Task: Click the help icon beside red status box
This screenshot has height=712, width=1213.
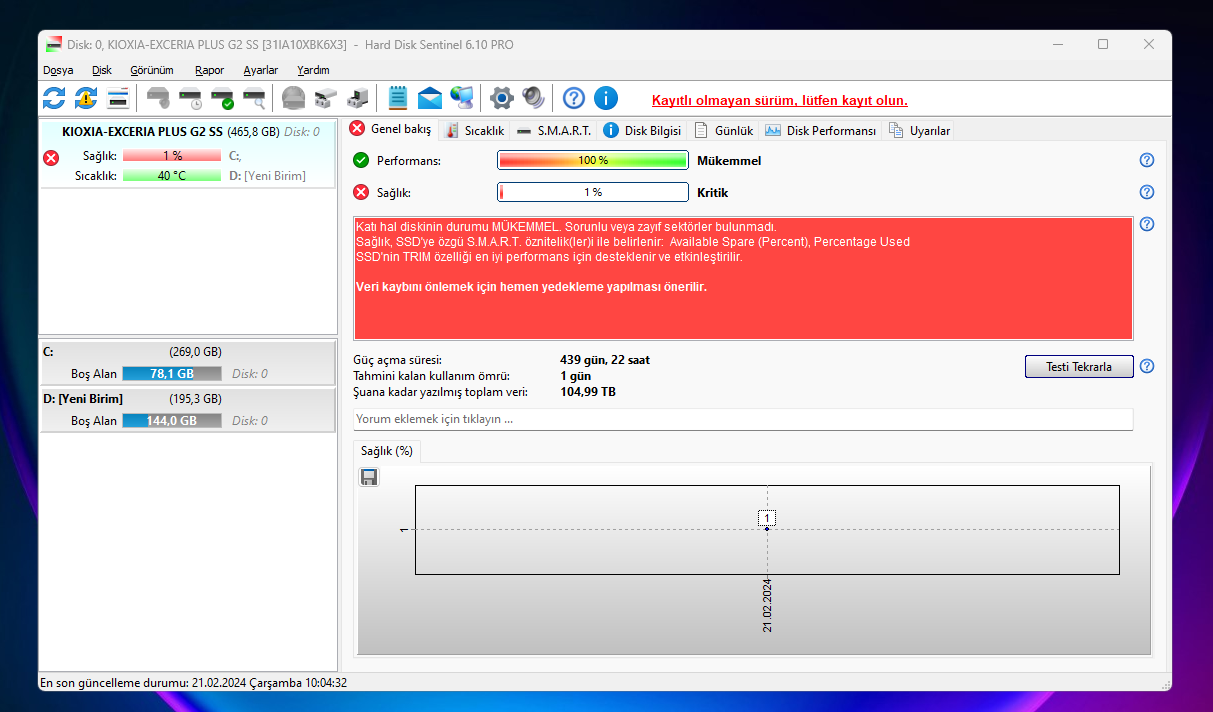Action: click(x=1147, y=224)
